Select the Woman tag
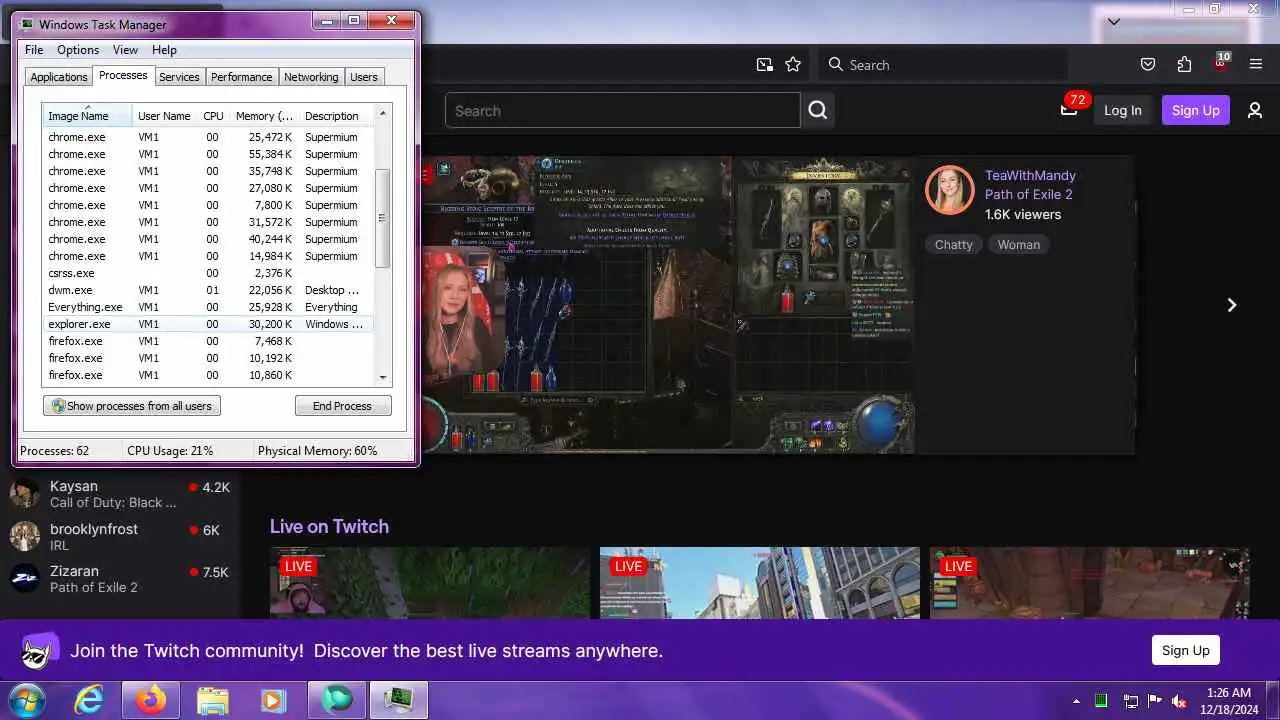Screen dimensions: 1280x720 click(1019, 244)
